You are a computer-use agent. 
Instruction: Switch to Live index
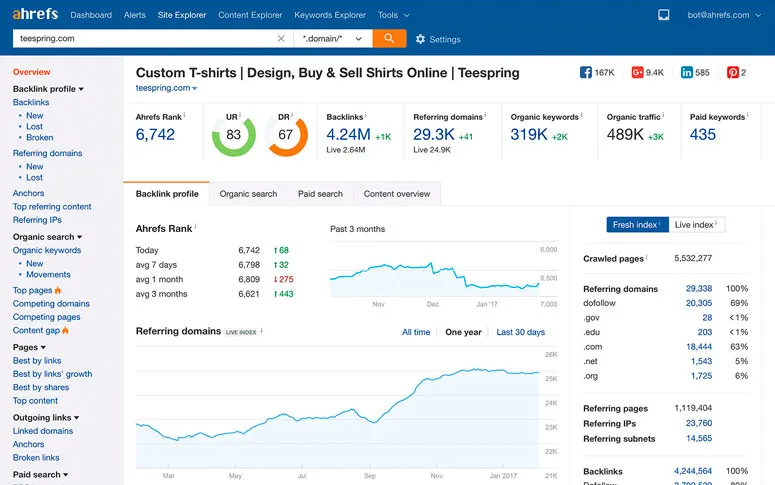pyautogui.click(x=695, y=225)
